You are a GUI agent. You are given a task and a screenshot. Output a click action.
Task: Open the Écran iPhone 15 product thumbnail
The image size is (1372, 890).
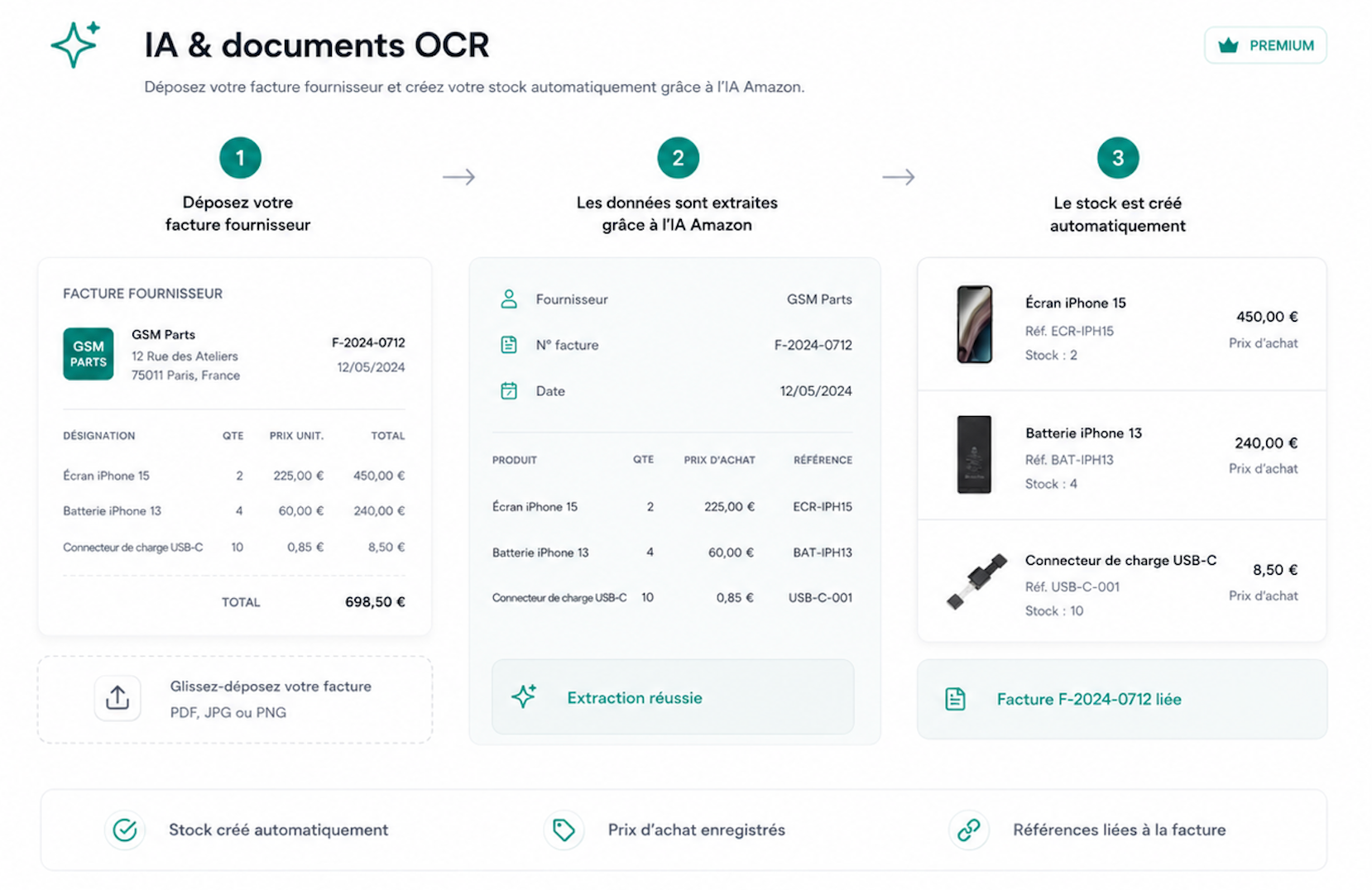tap(975, 324)
